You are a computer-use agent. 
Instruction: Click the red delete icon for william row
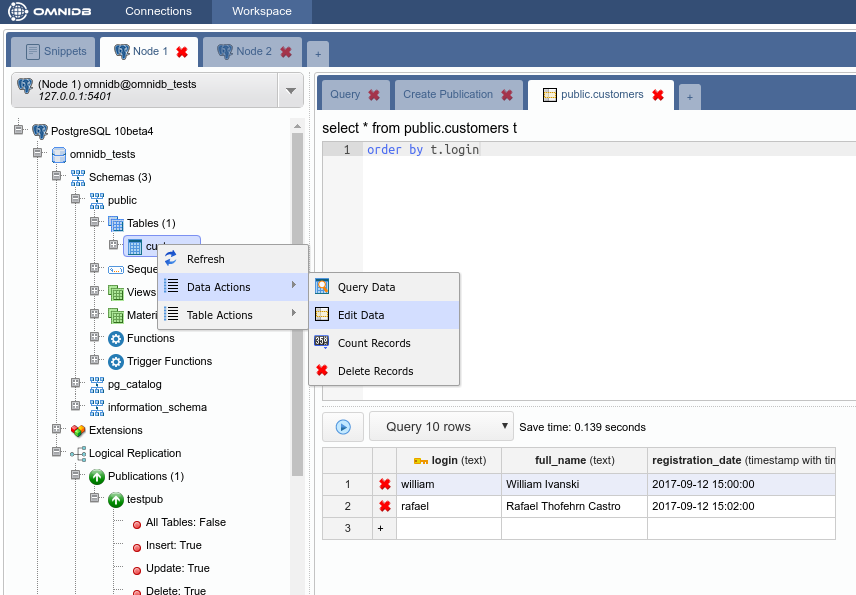[x=384, y=484]
